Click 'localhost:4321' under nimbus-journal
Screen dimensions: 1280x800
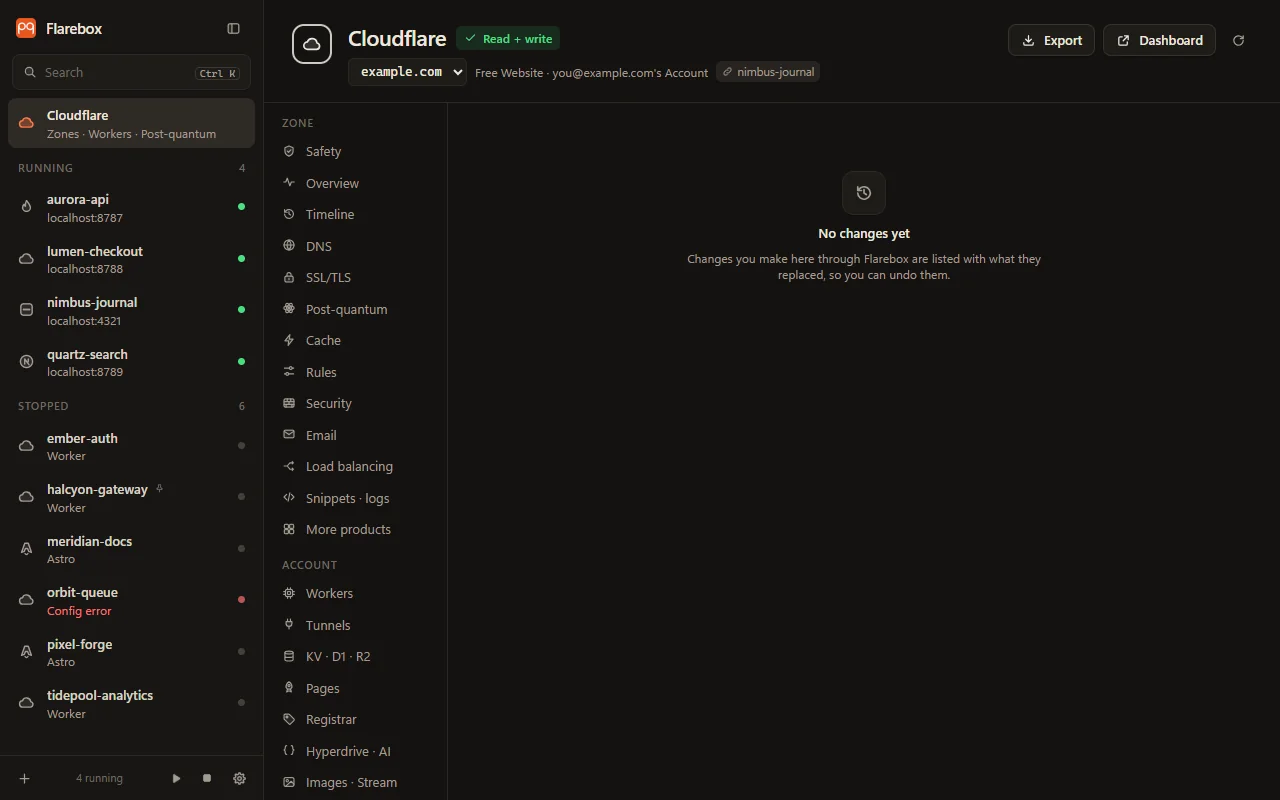84,321
